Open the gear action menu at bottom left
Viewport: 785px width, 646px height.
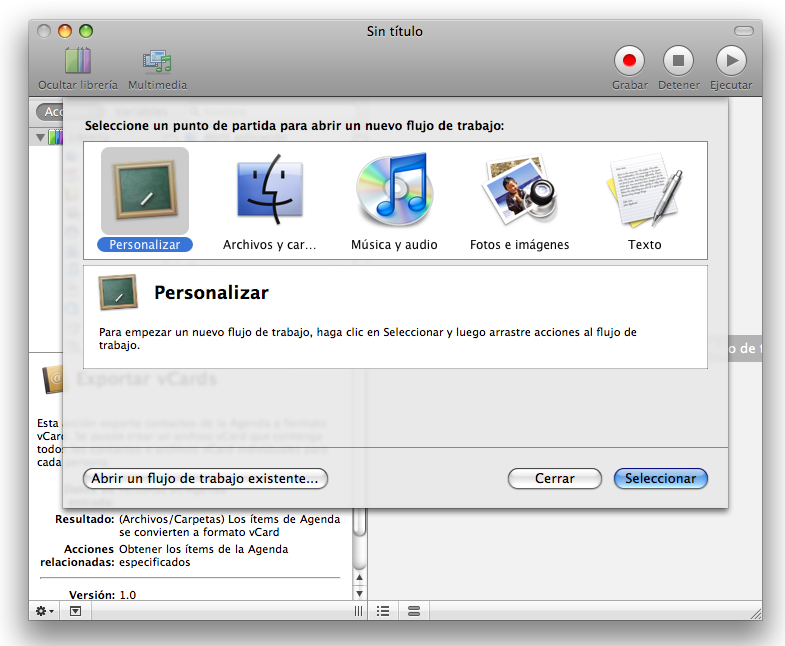click(44, 611)
